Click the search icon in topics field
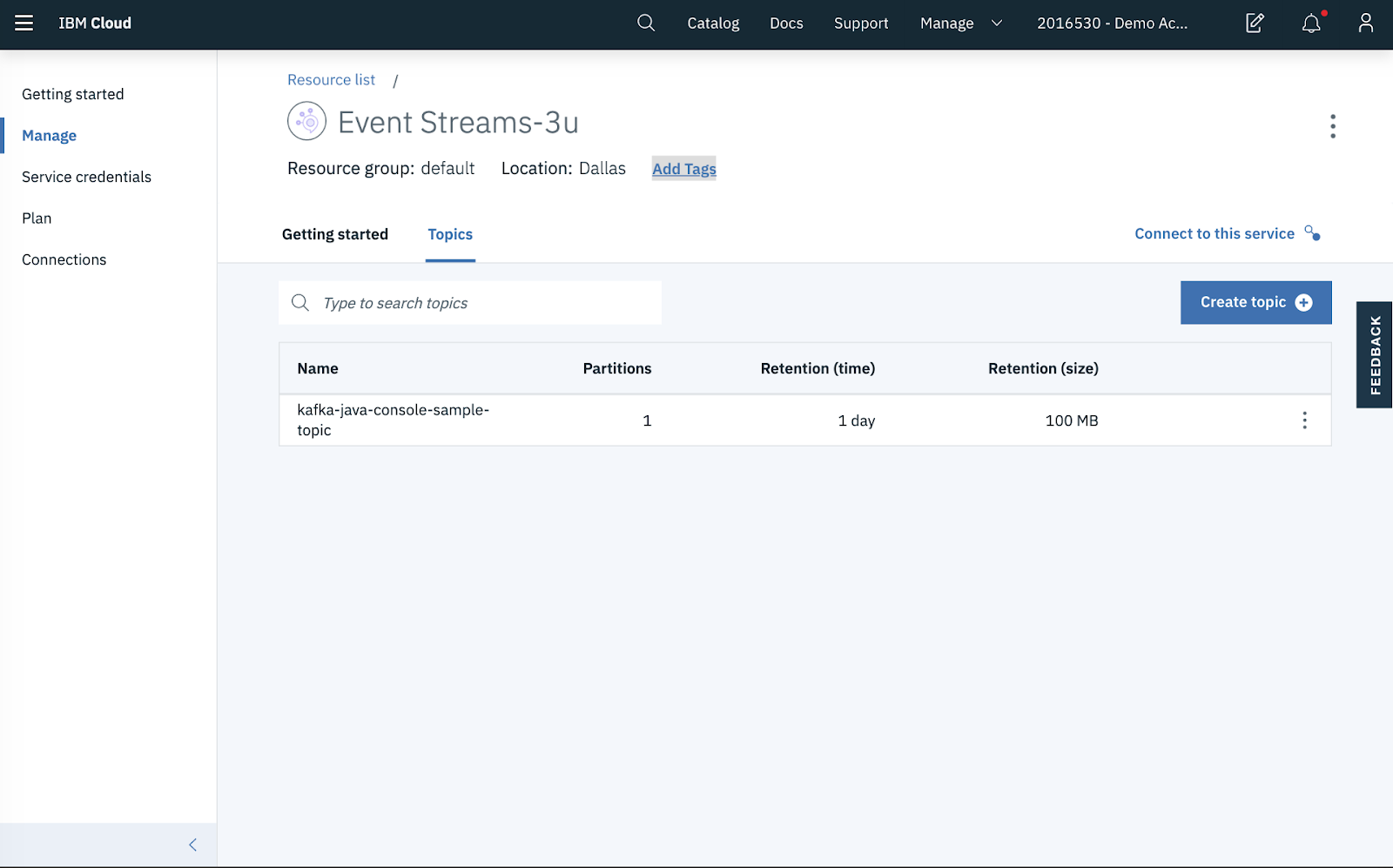The width and height of the screenshot is (1393, 868). pos(300,303)
